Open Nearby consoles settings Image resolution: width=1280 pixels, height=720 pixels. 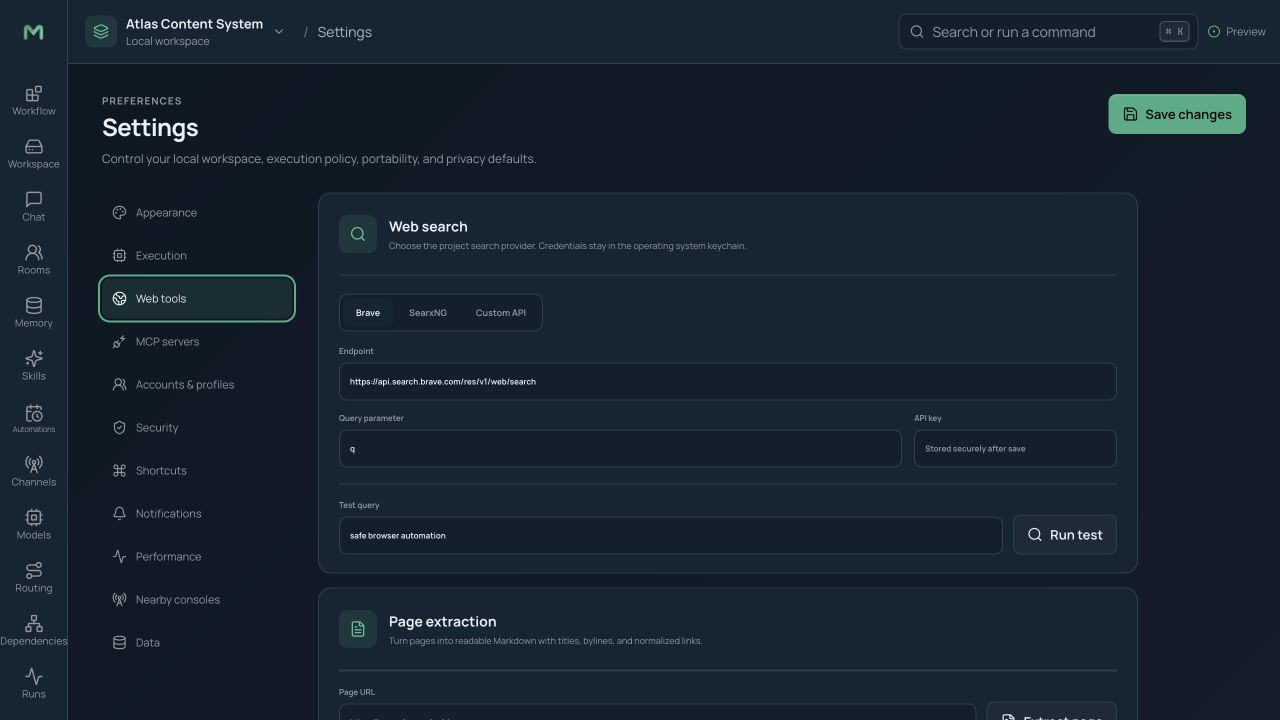pyautogui.click(x=197, y=600)
